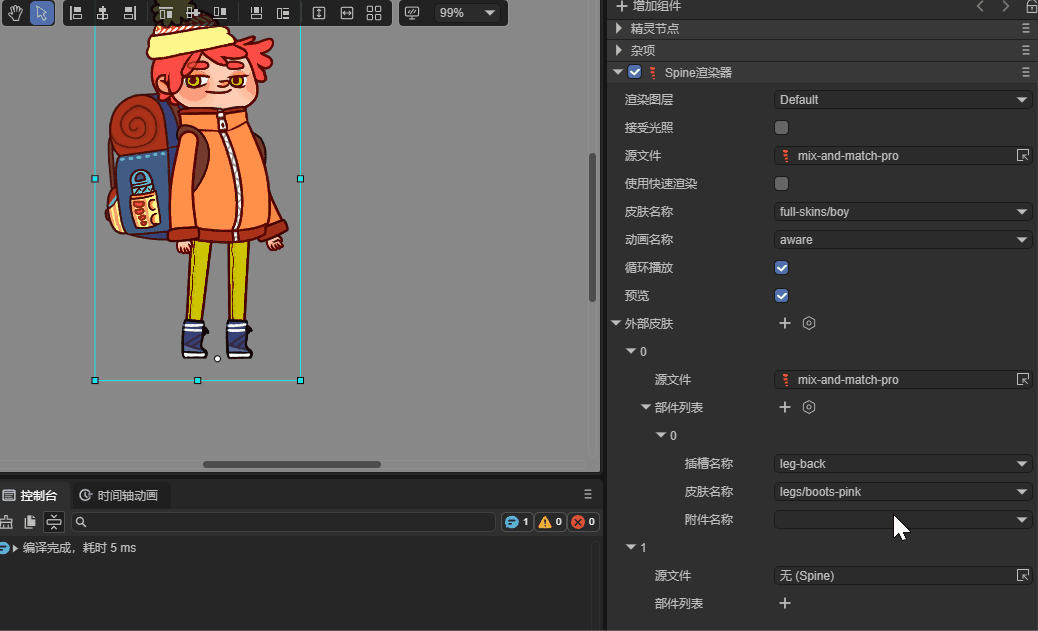Open the 动画名称 dropdown showing aware
The width and height of the screenshot is (1038, 631).
click(904, 240)
